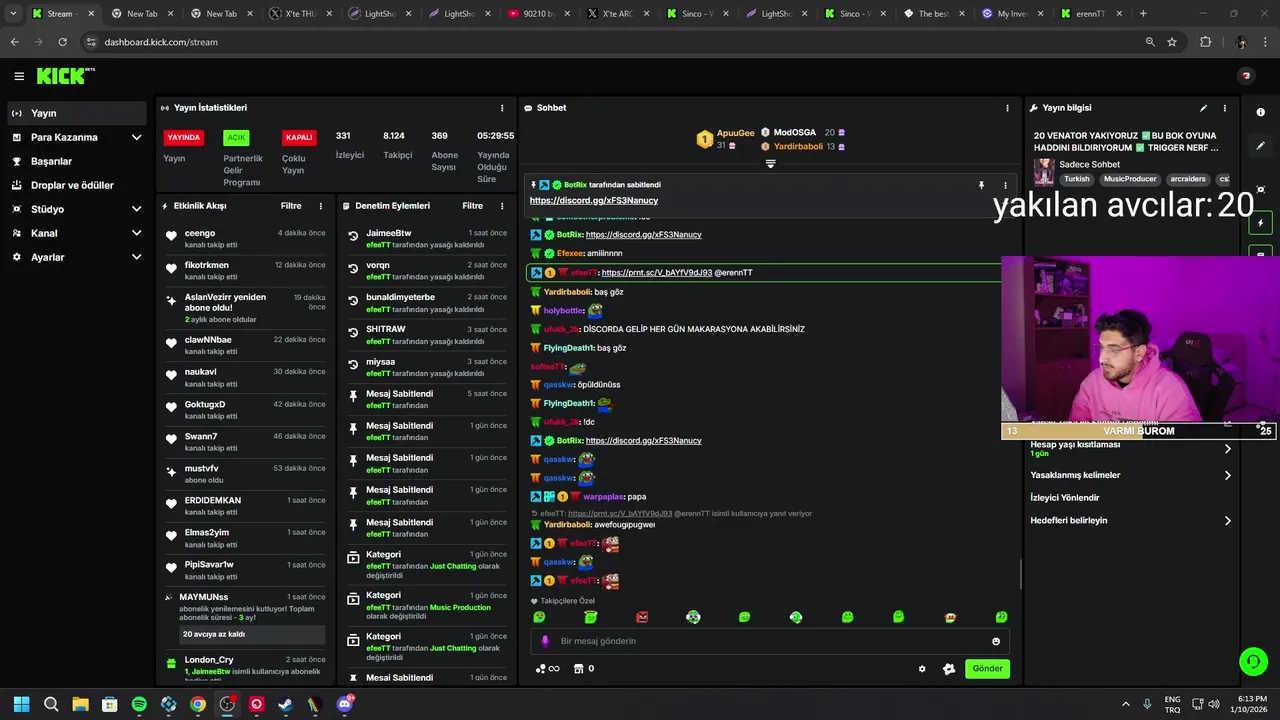This screenshot has width=1280, height=720.
Task: Expand Yasaklanmış kelimeler setting
Action: pos(1131,475)
